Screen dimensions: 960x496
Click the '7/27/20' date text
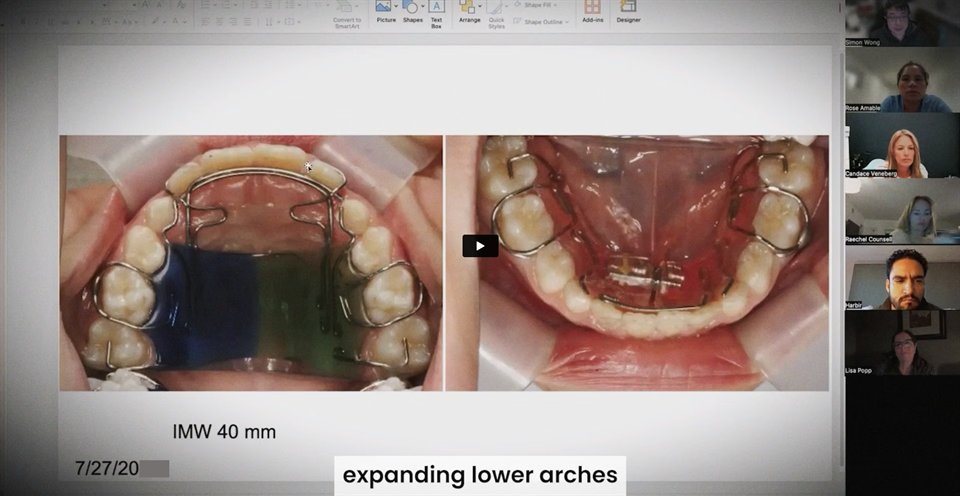tap(107, 469)
